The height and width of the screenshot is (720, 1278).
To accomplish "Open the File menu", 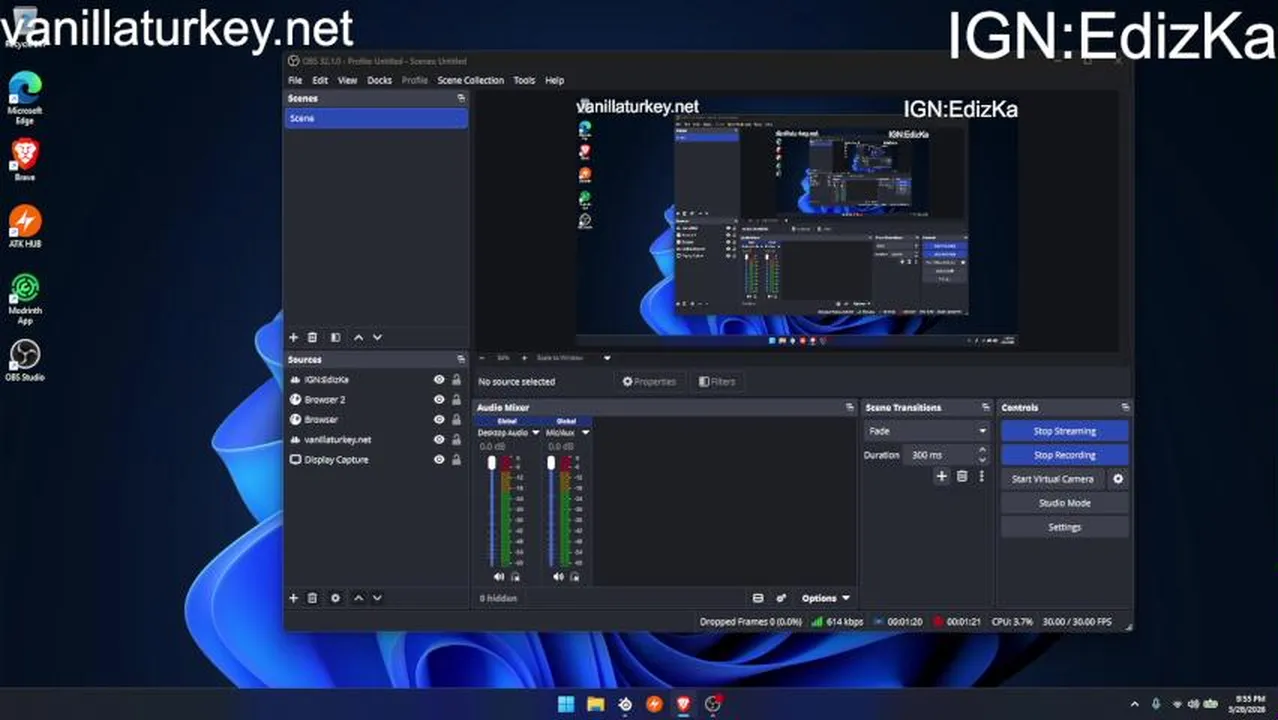I will (295, 80).
